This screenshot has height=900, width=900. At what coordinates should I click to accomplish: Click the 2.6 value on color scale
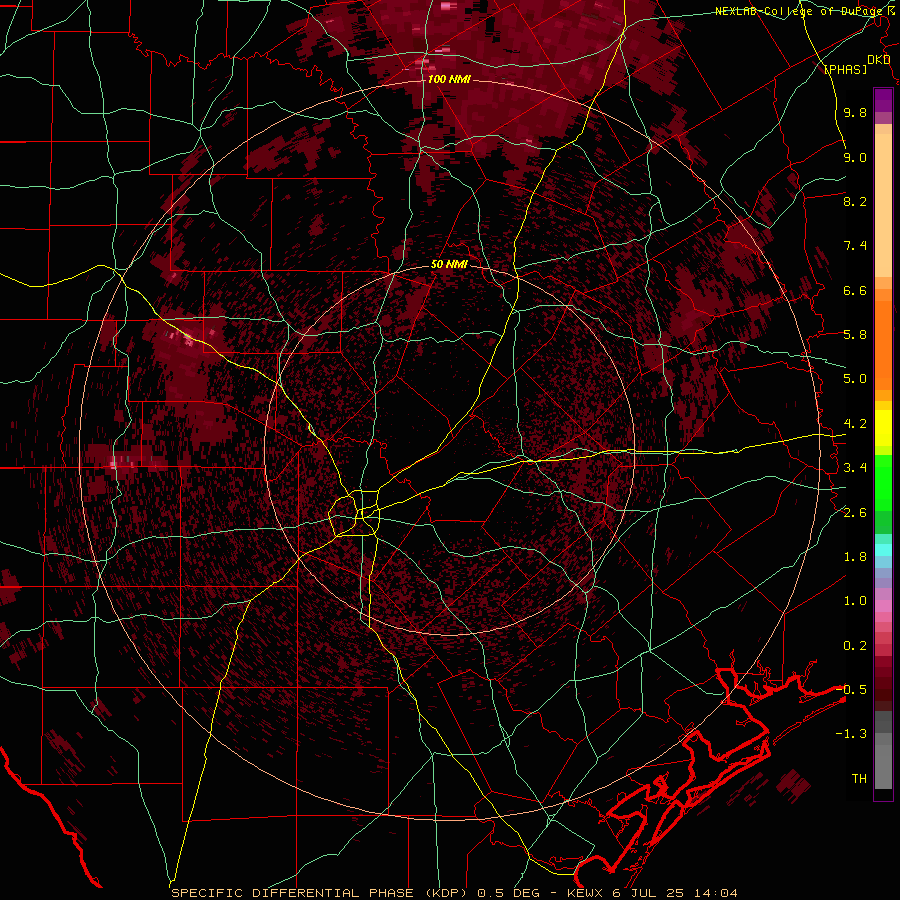[855, 513]
